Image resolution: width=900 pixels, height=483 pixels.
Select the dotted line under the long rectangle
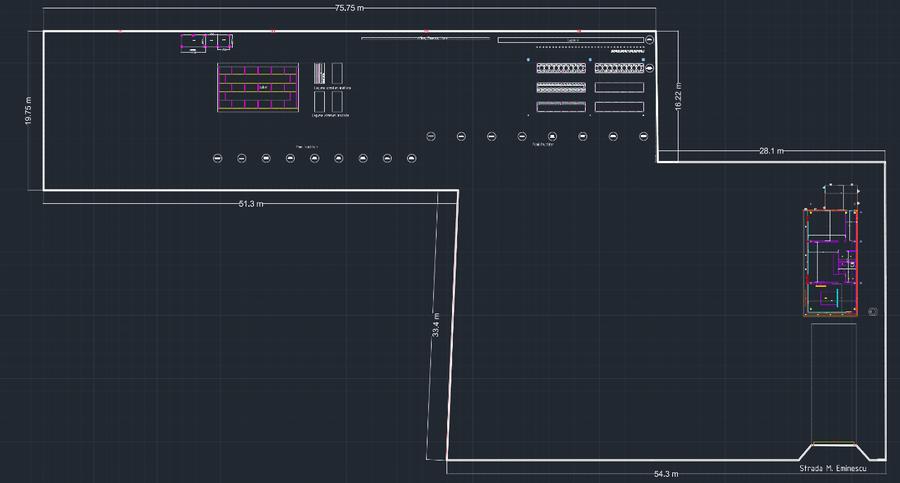point(590,47)
